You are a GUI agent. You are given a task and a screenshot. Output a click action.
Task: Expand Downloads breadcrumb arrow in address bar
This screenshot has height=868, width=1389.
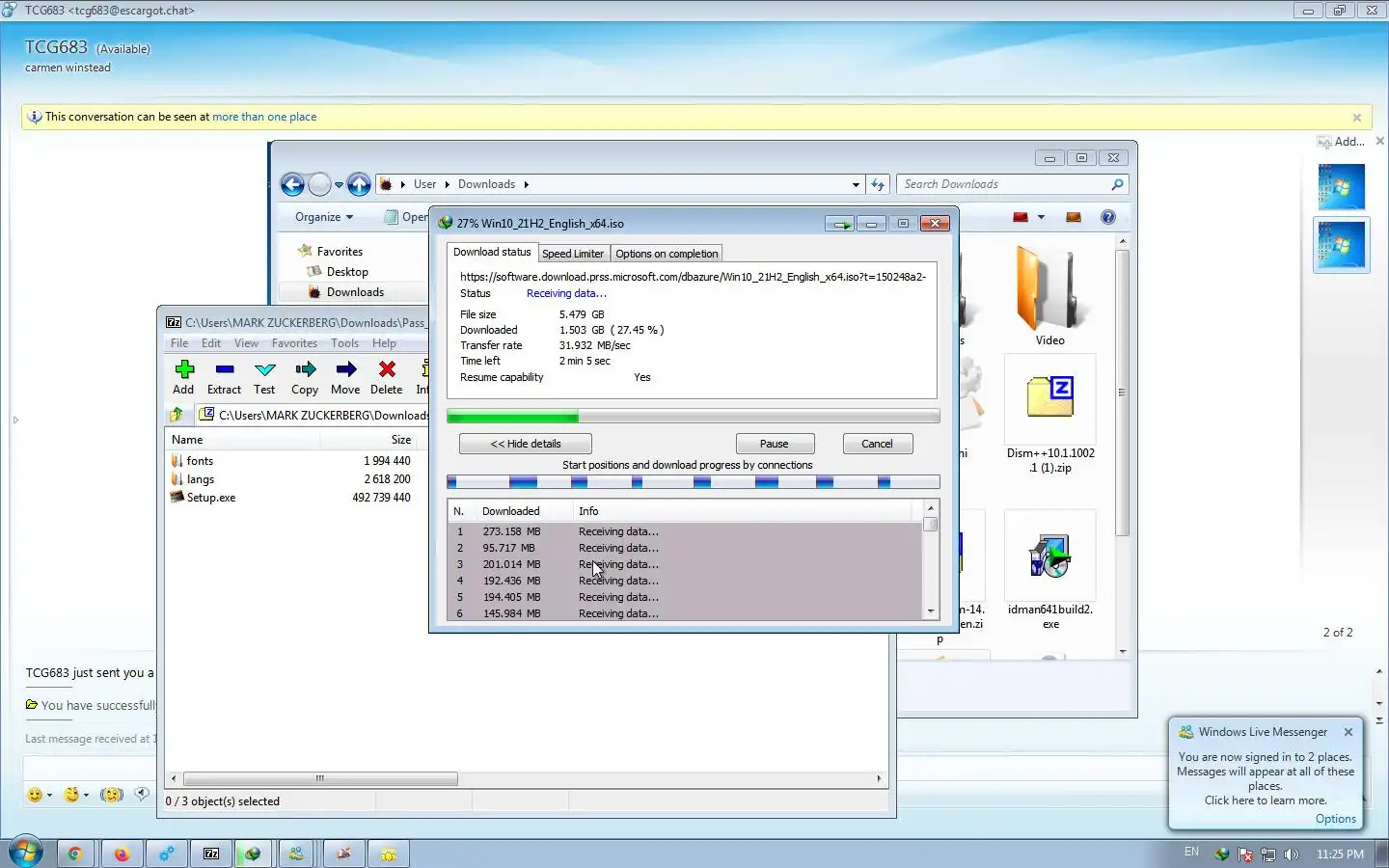pos(527,184)
